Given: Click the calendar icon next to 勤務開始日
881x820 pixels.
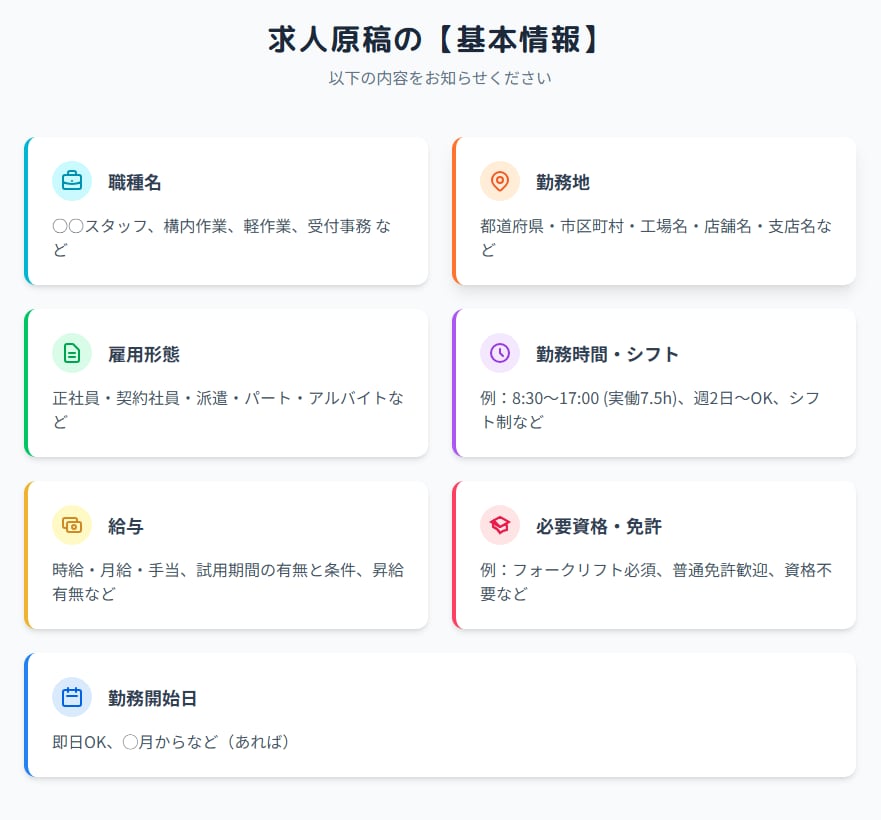Looking at the screenshot, I should pos(71,697).
